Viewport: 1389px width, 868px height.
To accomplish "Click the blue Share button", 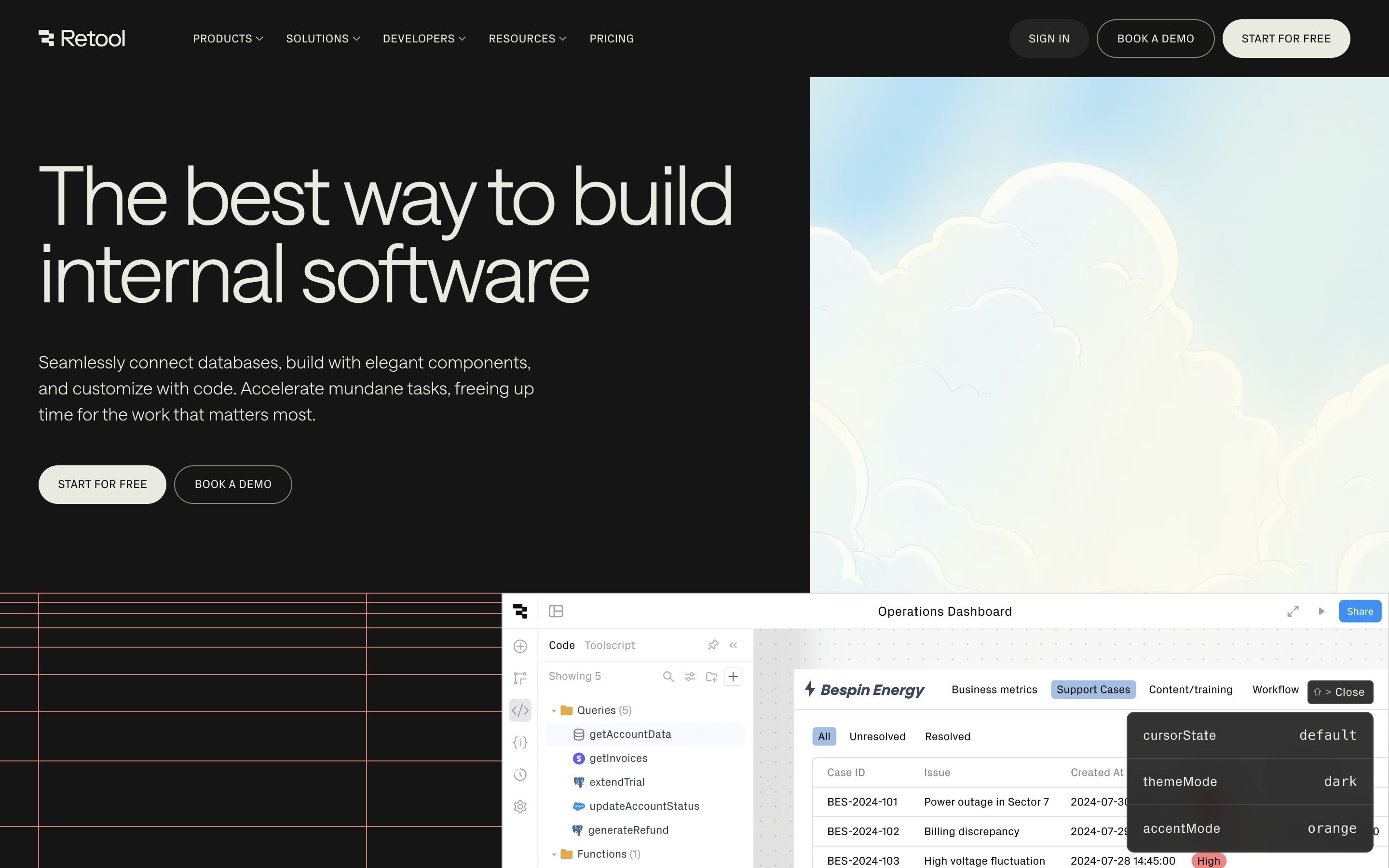I will point(1360,611).
